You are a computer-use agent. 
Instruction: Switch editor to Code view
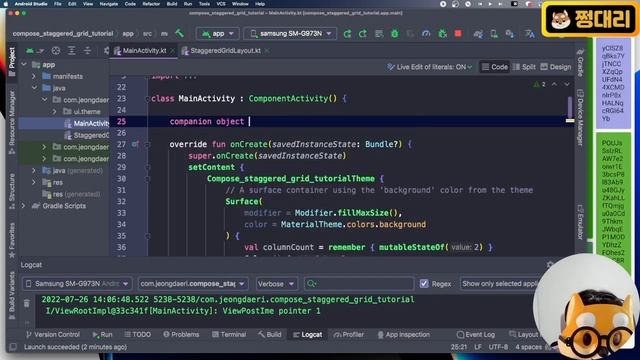[495, 67]
